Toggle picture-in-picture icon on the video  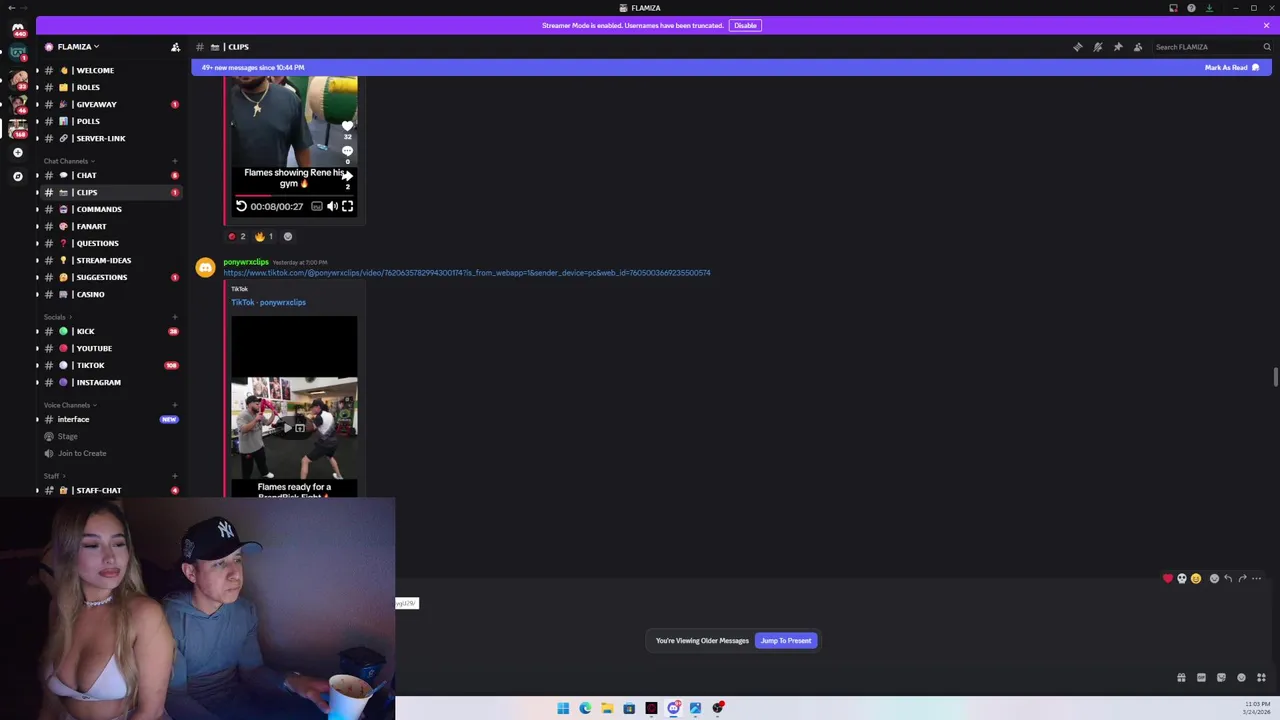[317, 206]
